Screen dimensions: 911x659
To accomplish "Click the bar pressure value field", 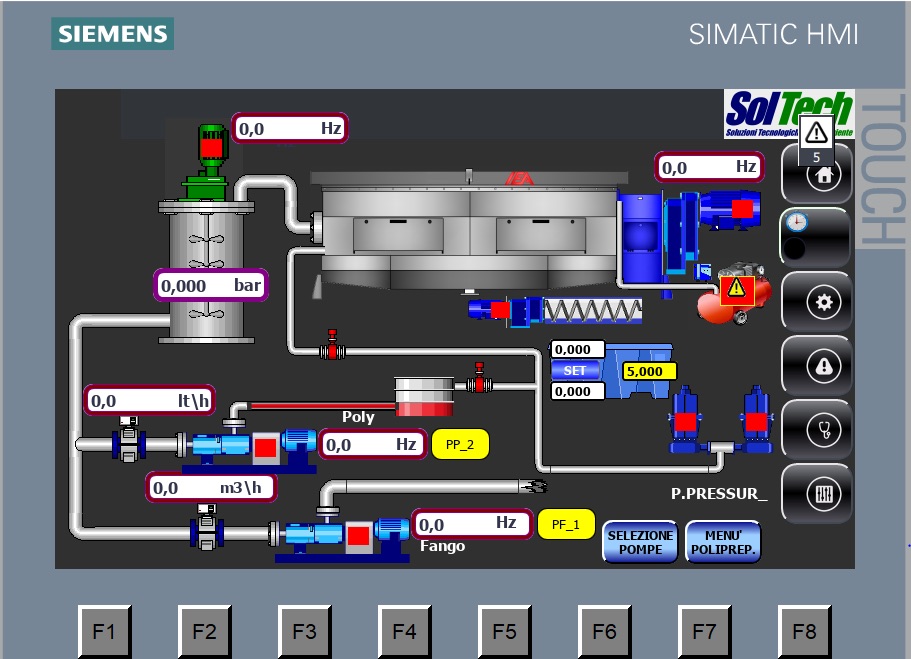I will pyautogui.click(x=211, y=285).
